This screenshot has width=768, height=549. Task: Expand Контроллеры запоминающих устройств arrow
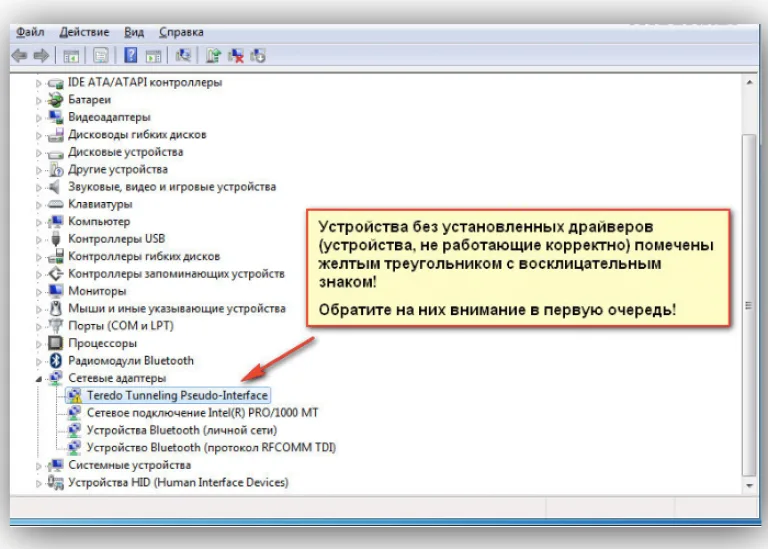[38, 274]
